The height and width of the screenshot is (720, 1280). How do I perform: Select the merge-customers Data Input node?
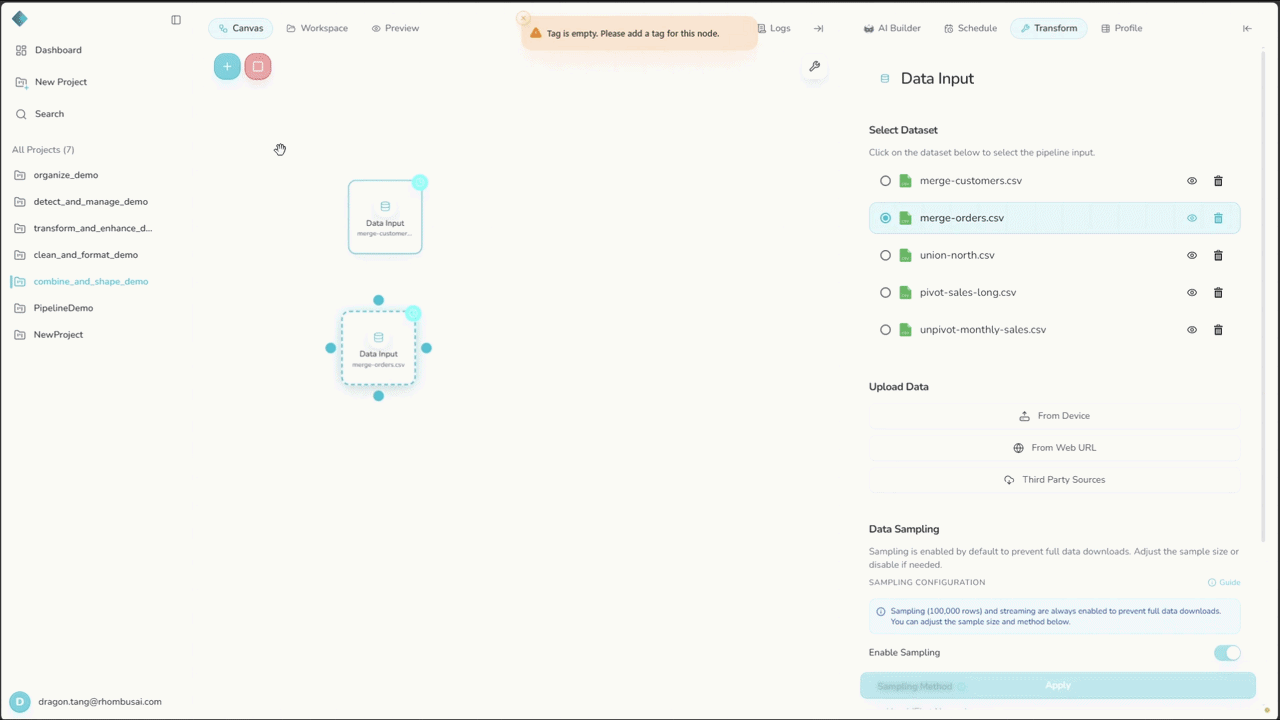pyautogui.click(x=385, y=217)
